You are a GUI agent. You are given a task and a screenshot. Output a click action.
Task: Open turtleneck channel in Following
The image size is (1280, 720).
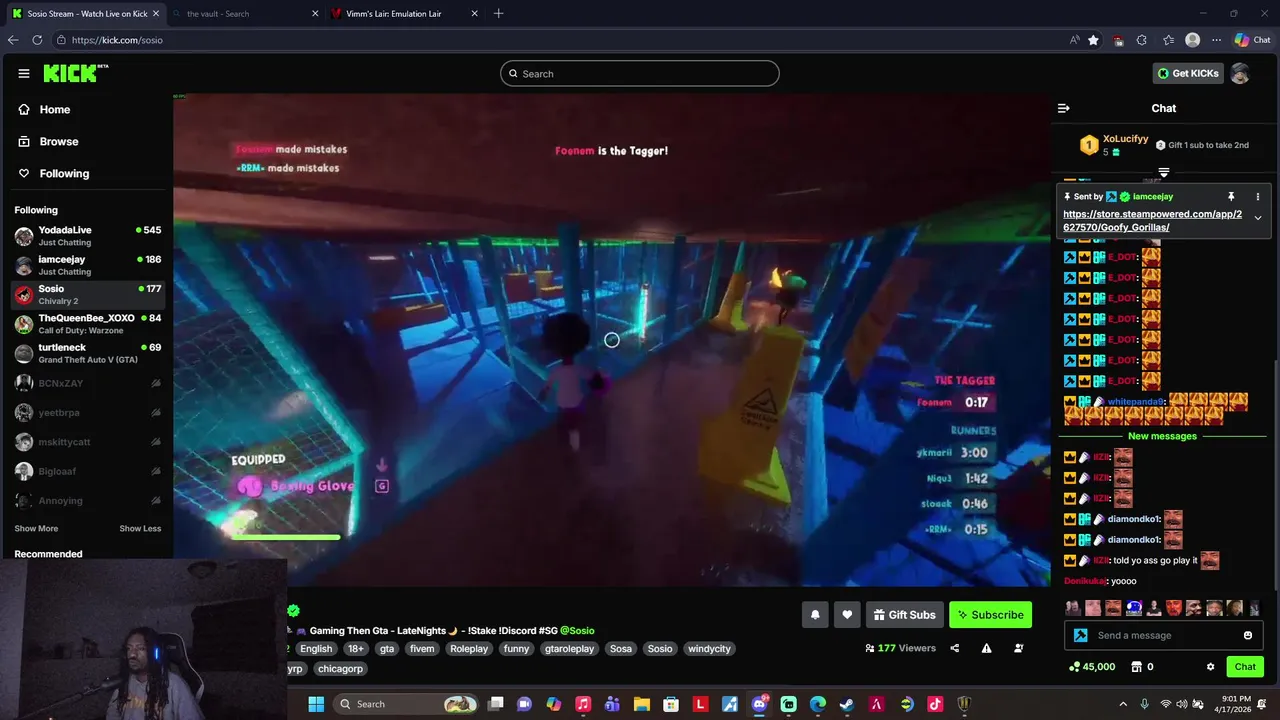[87, 353]
